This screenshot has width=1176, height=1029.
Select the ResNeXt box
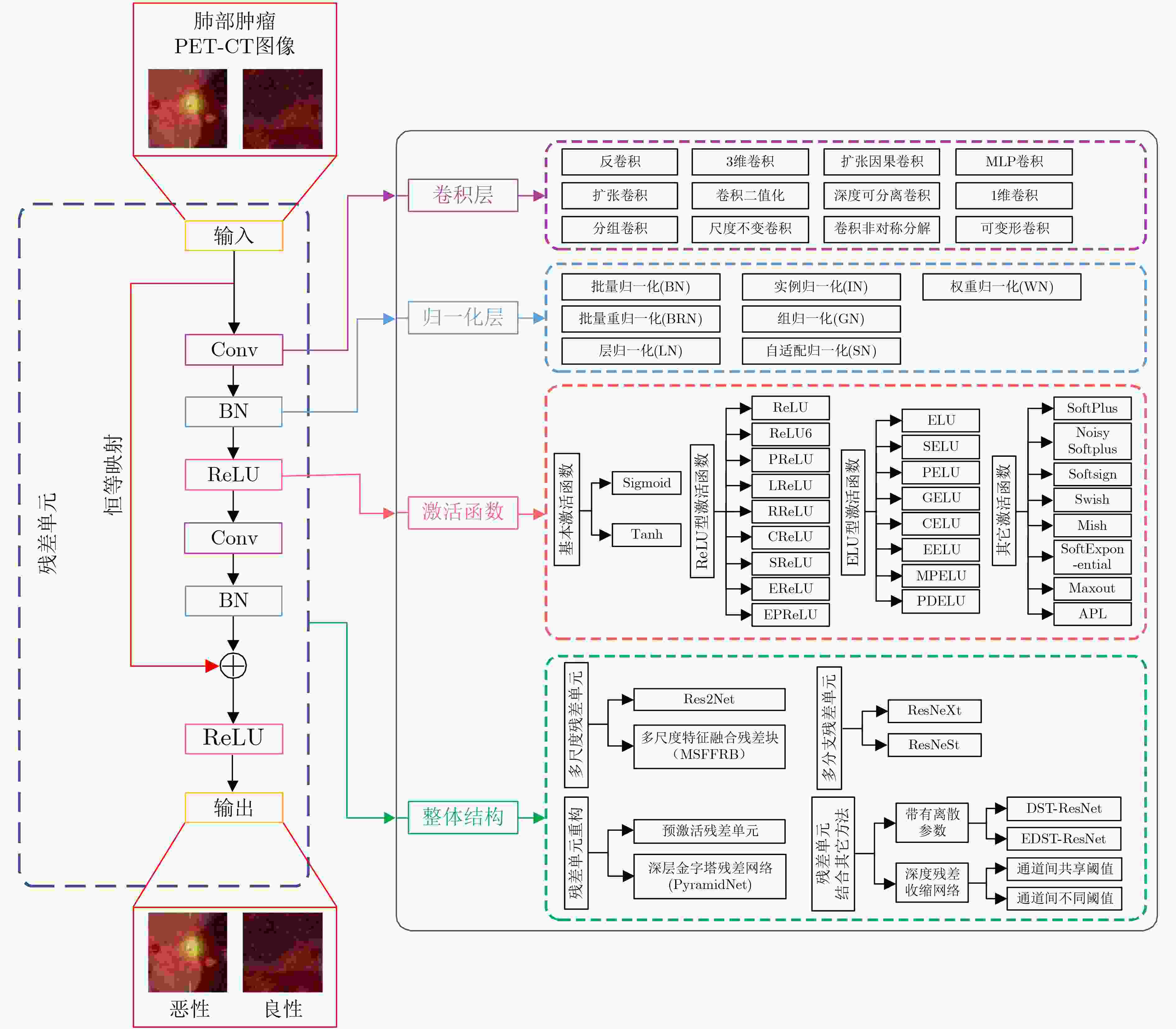(934, 711)
